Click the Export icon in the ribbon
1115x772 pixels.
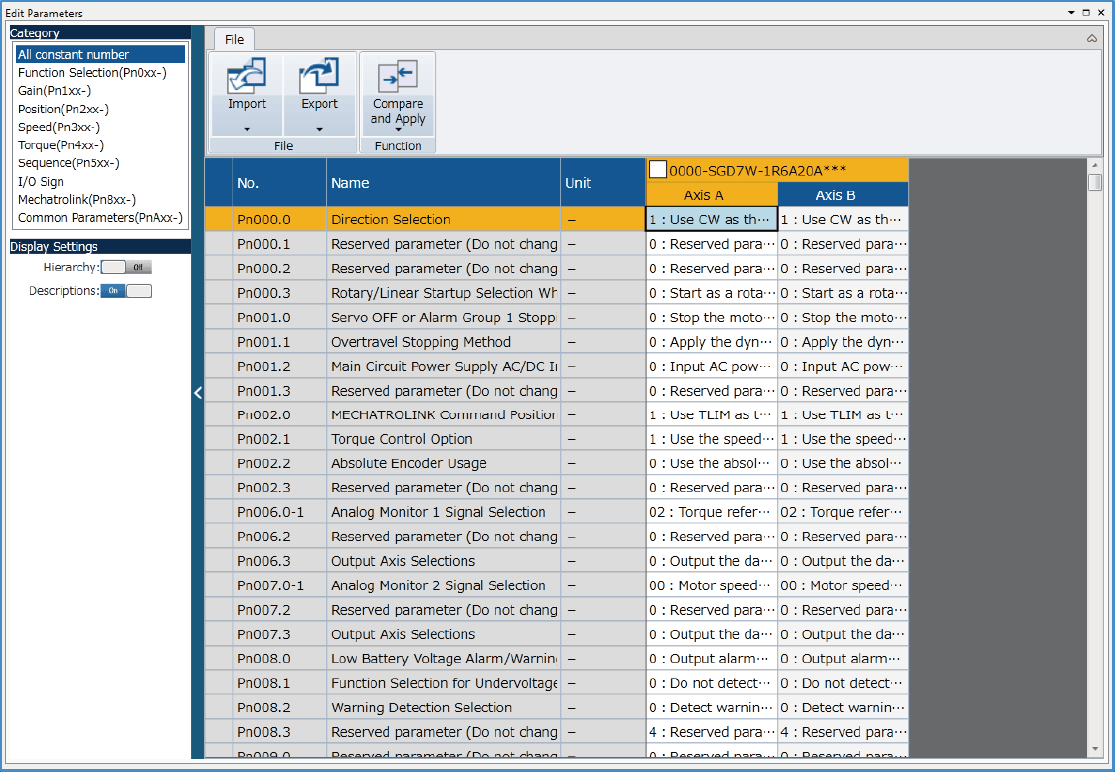[x=319, y=76]
